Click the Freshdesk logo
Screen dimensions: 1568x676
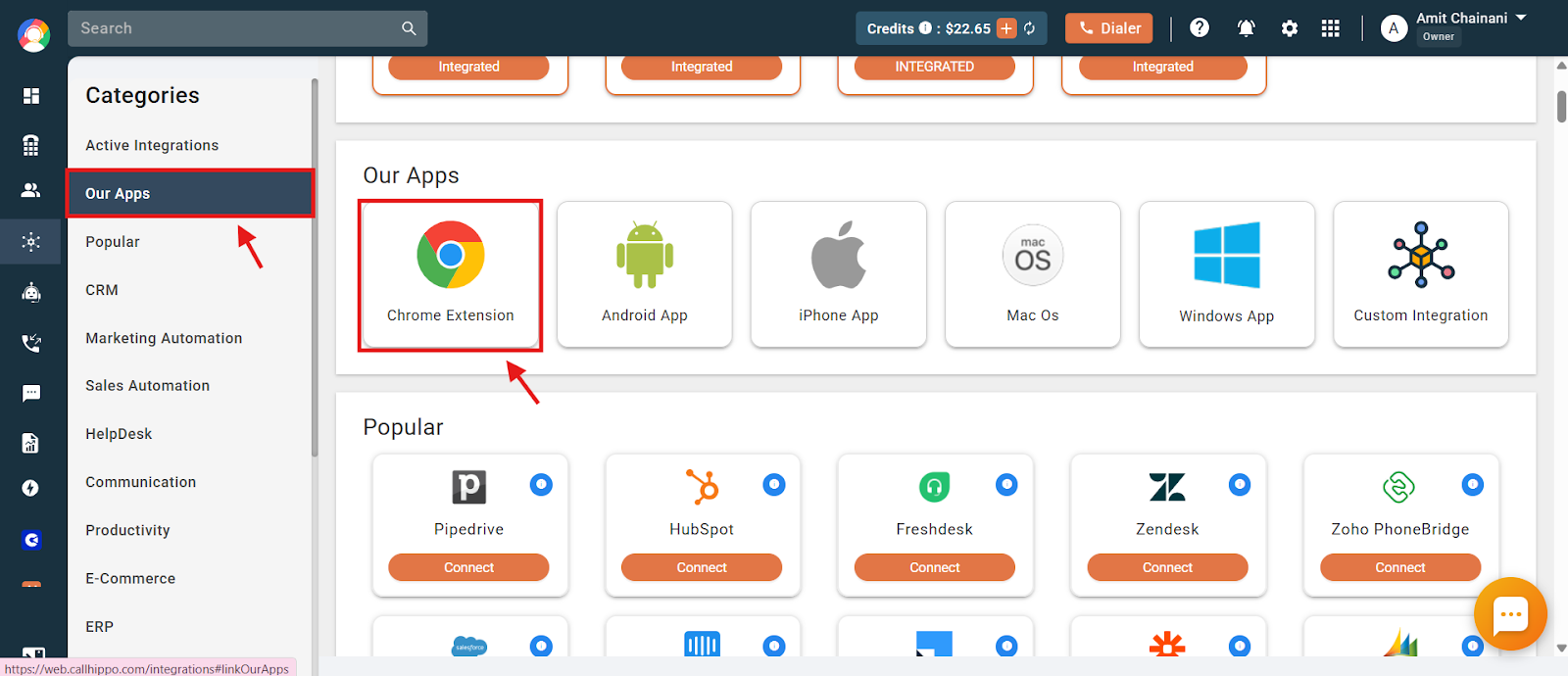tap(934, 487)
